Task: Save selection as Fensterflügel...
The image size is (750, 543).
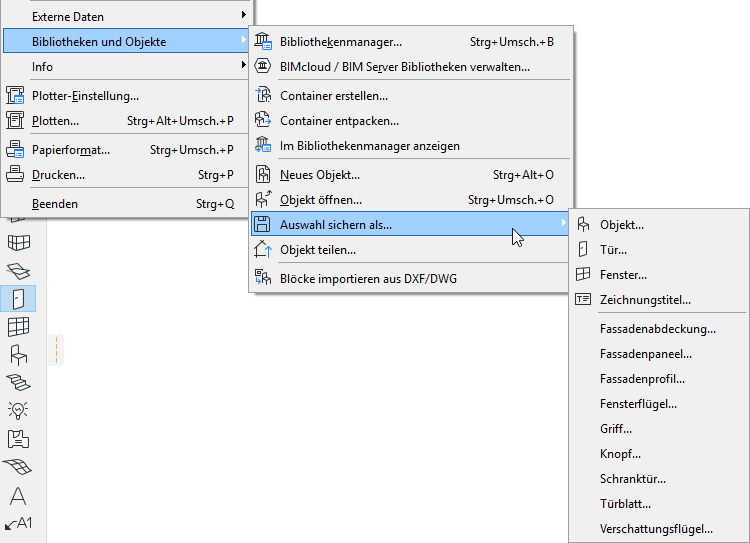Action: tap(659, 404)
